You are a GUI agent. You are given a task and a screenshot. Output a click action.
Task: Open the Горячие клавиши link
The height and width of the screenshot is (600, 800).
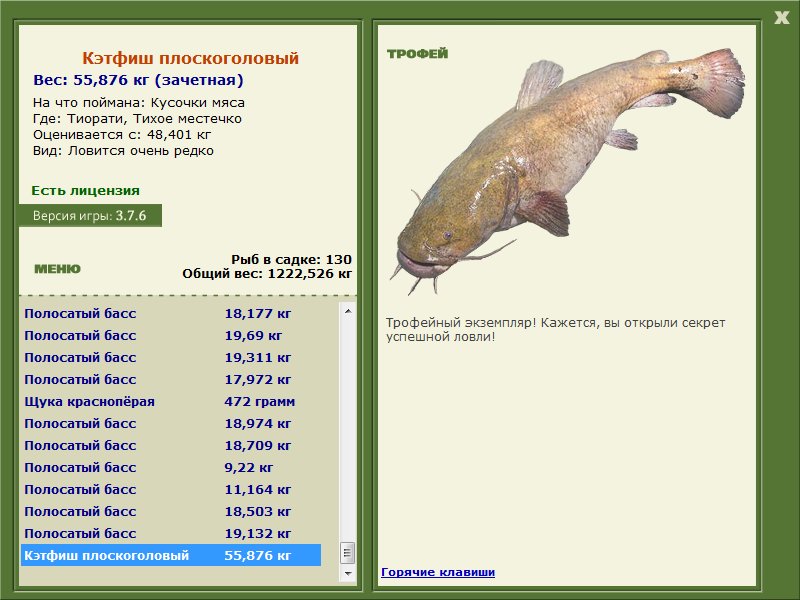point(438,572)
